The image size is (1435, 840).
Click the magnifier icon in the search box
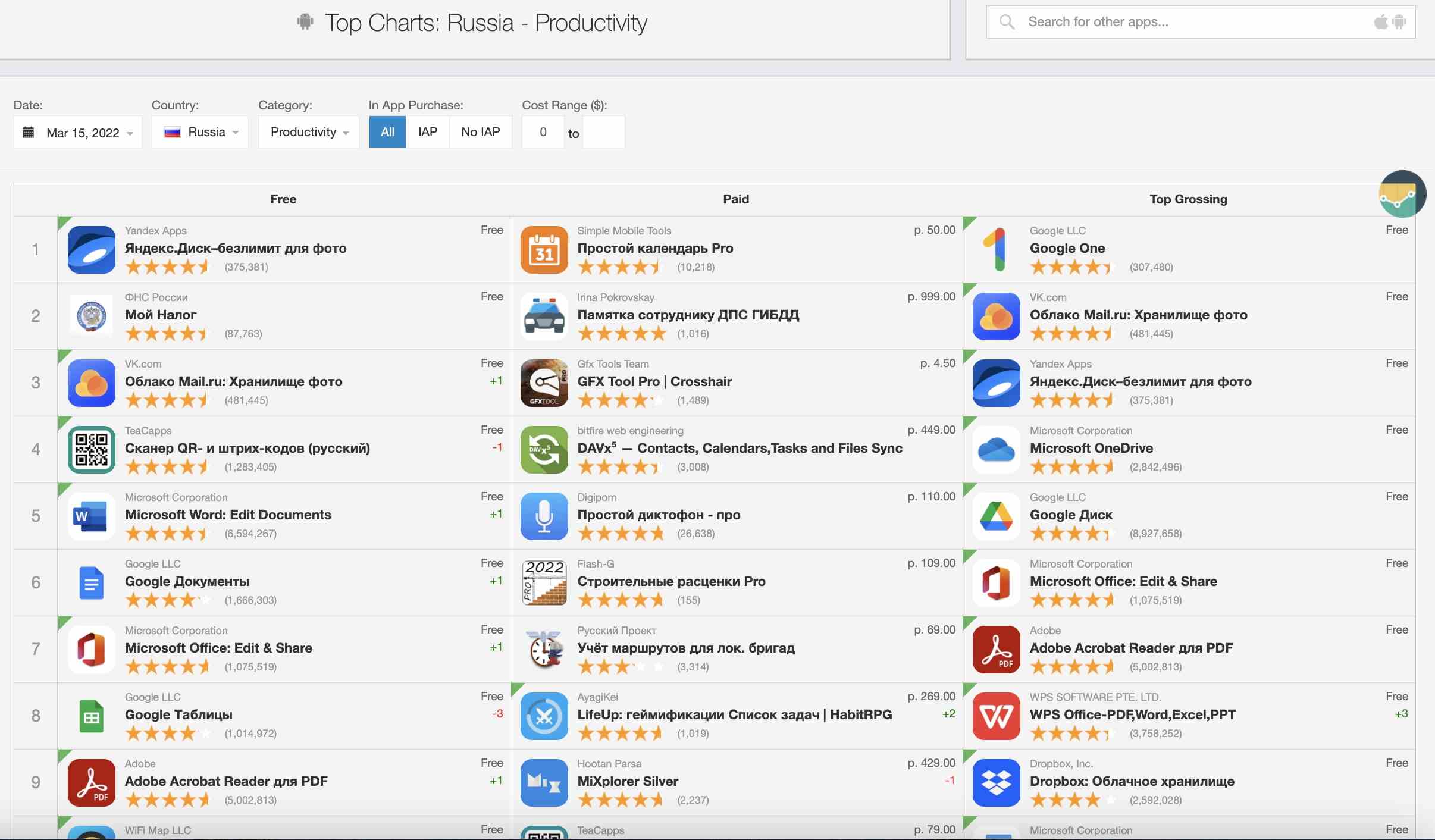1007,22
